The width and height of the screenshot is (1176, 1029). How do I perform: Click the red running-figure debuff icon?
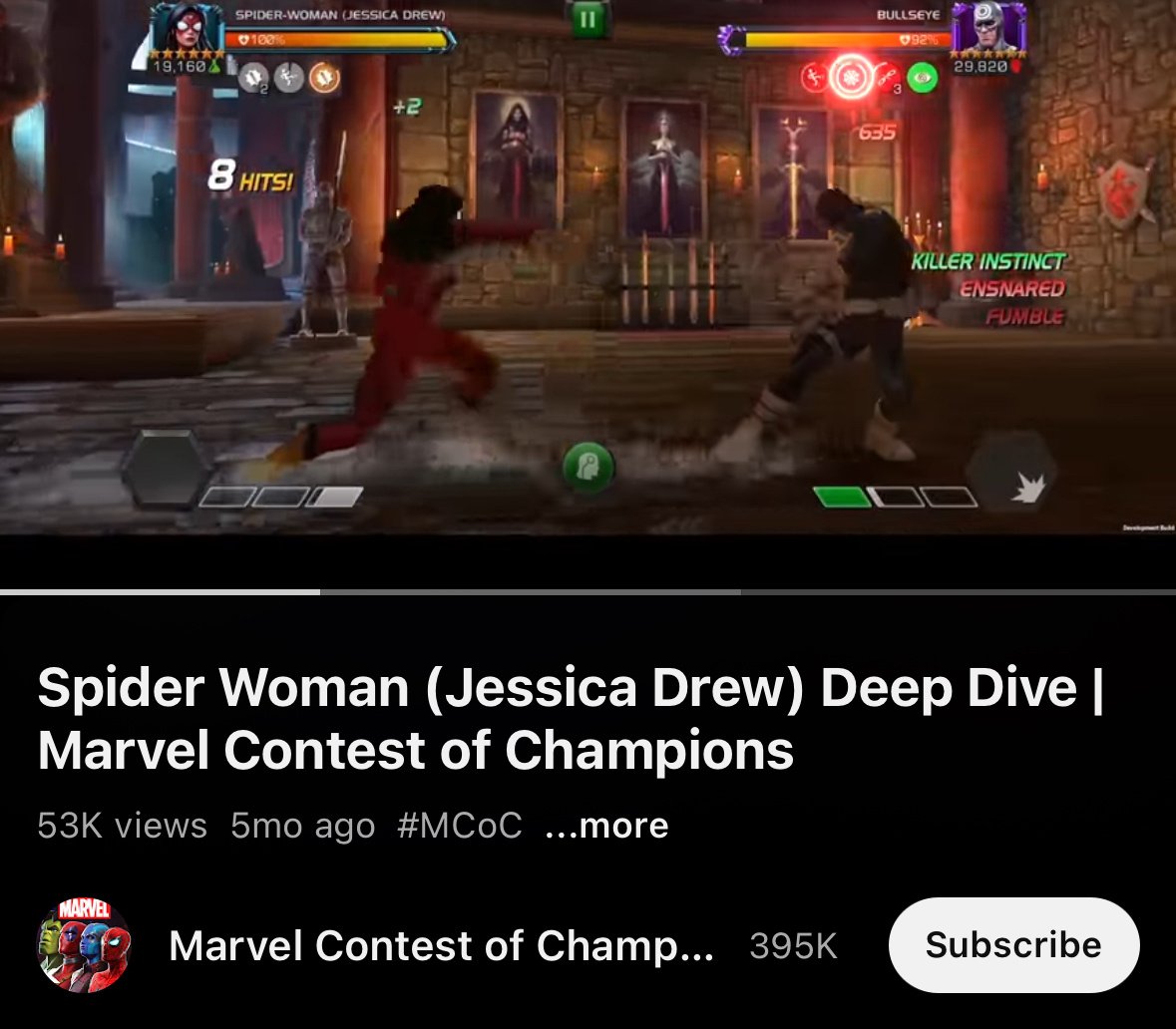(814, 78)
